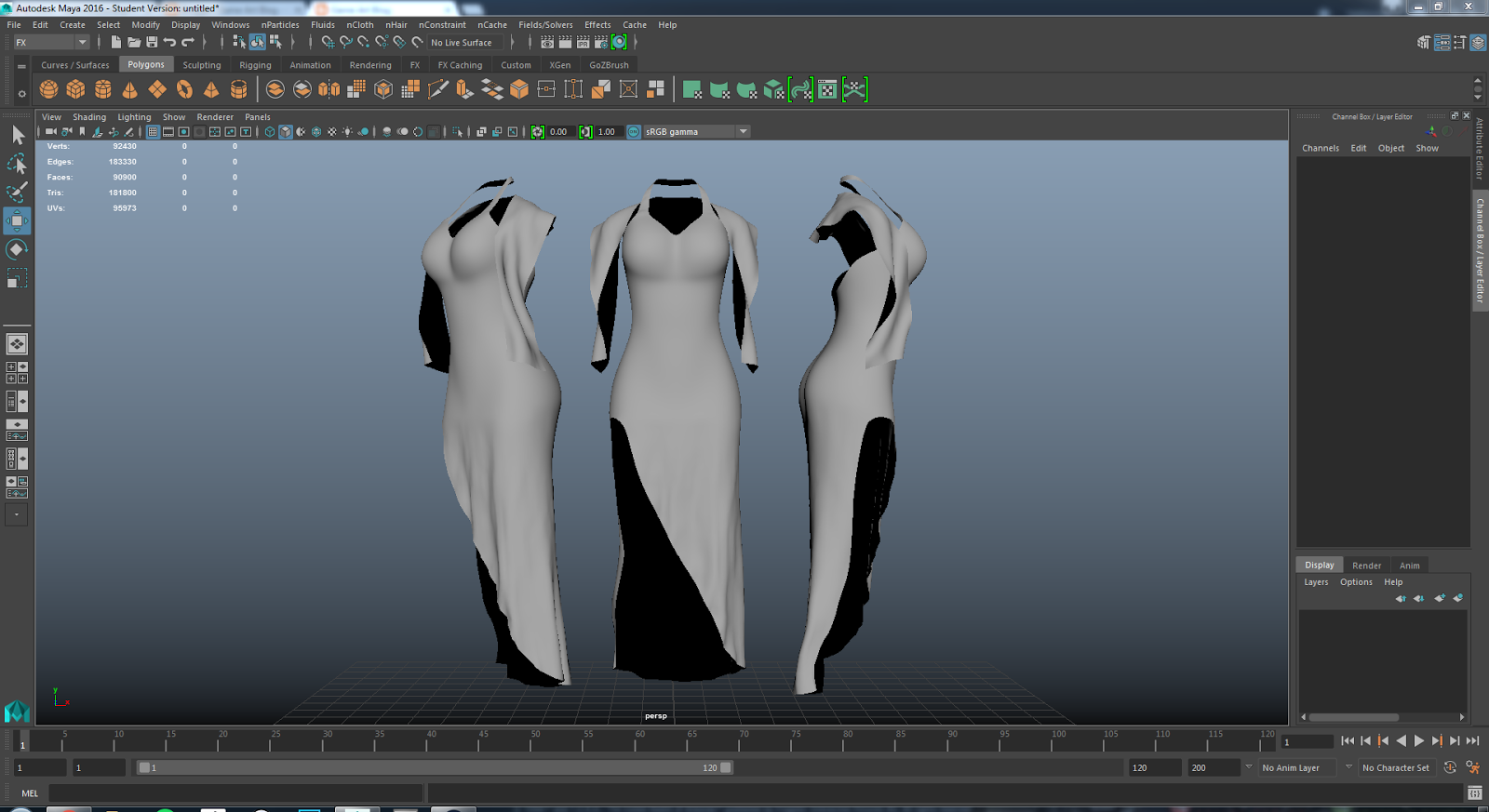This screenshot has height=812, width=1489.
Task: Open the Script Editor icon
Action: (x=1474, y=792)
